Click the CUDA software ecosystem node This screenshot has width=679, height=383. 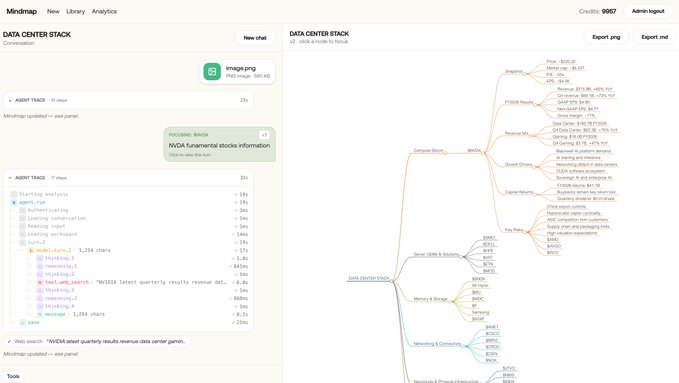580,171
